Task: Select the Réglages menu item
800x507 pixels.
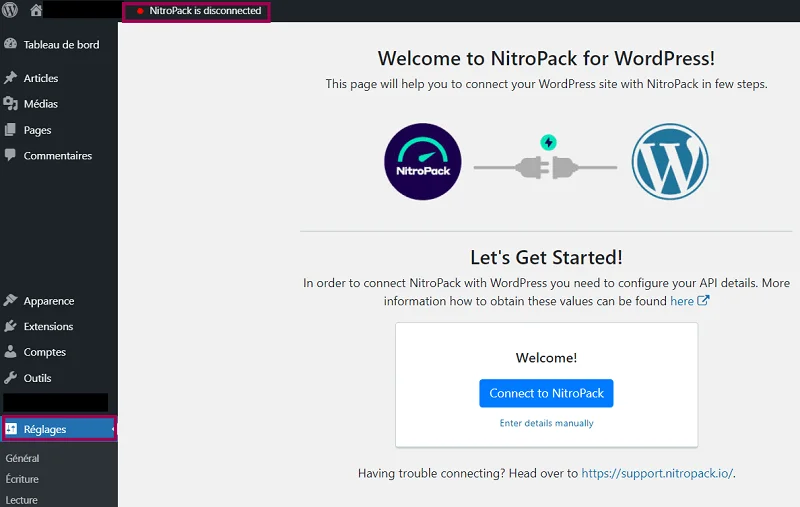Action: 59,429
